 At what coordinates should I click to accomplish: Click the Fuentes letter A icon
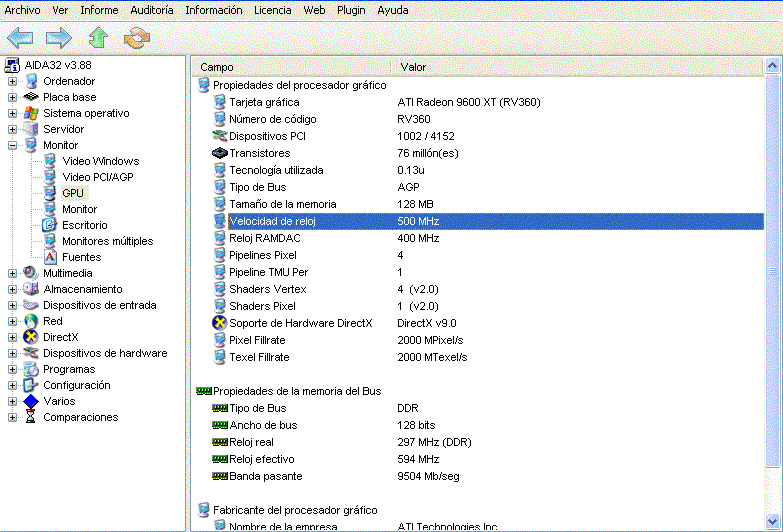(x=50, y=257)
